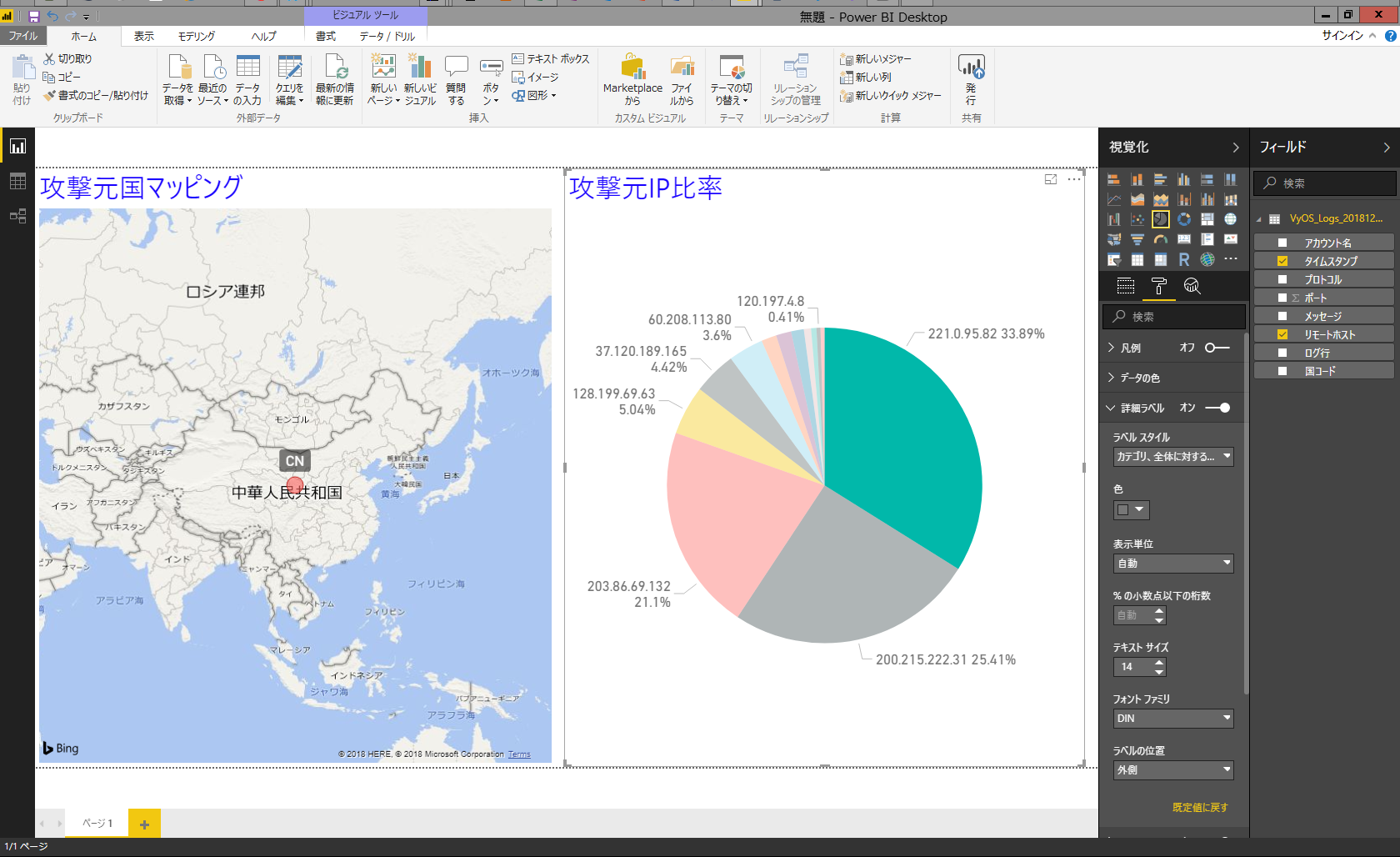Switch to Relationships view in sidebar

click(x=17, y=216)
